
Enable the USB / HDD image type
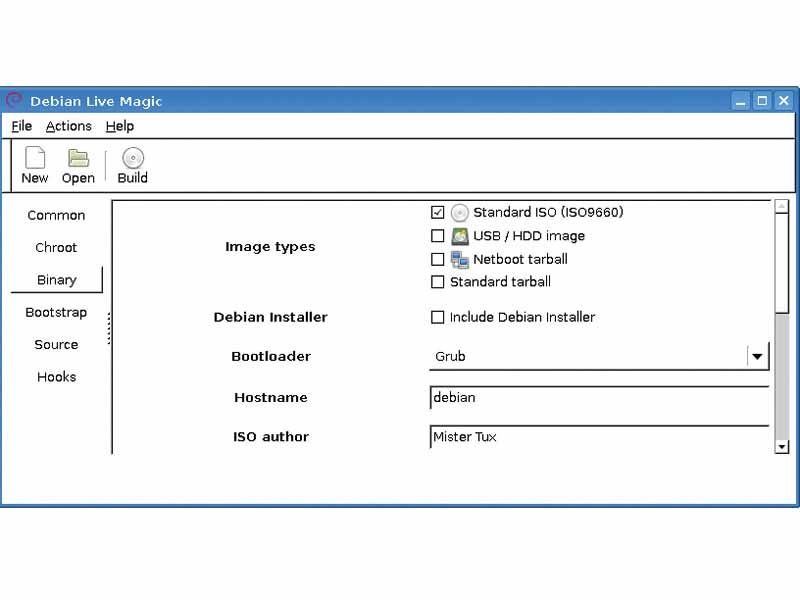(437, 236)
